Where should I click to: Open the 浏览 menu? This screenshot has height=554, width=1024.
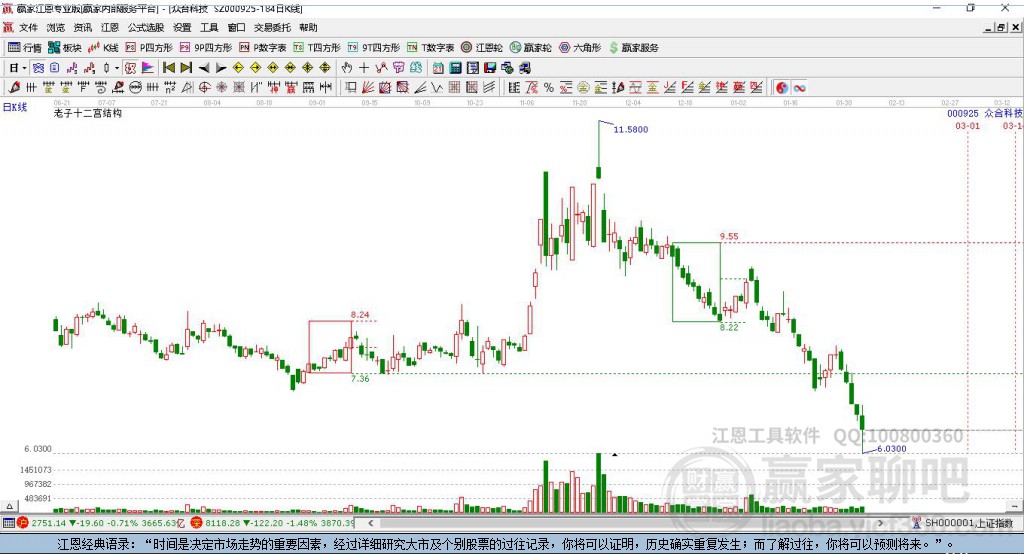pos(56,27)
